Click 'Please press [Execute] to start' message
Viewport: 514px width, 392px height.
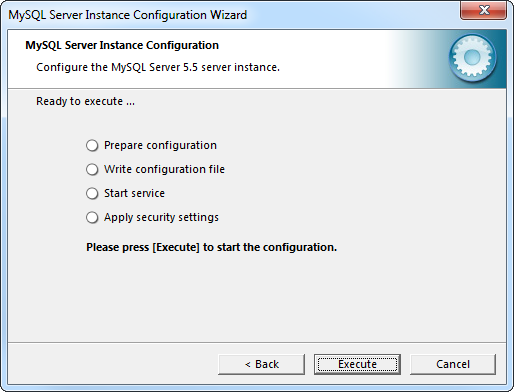point(212,247)
